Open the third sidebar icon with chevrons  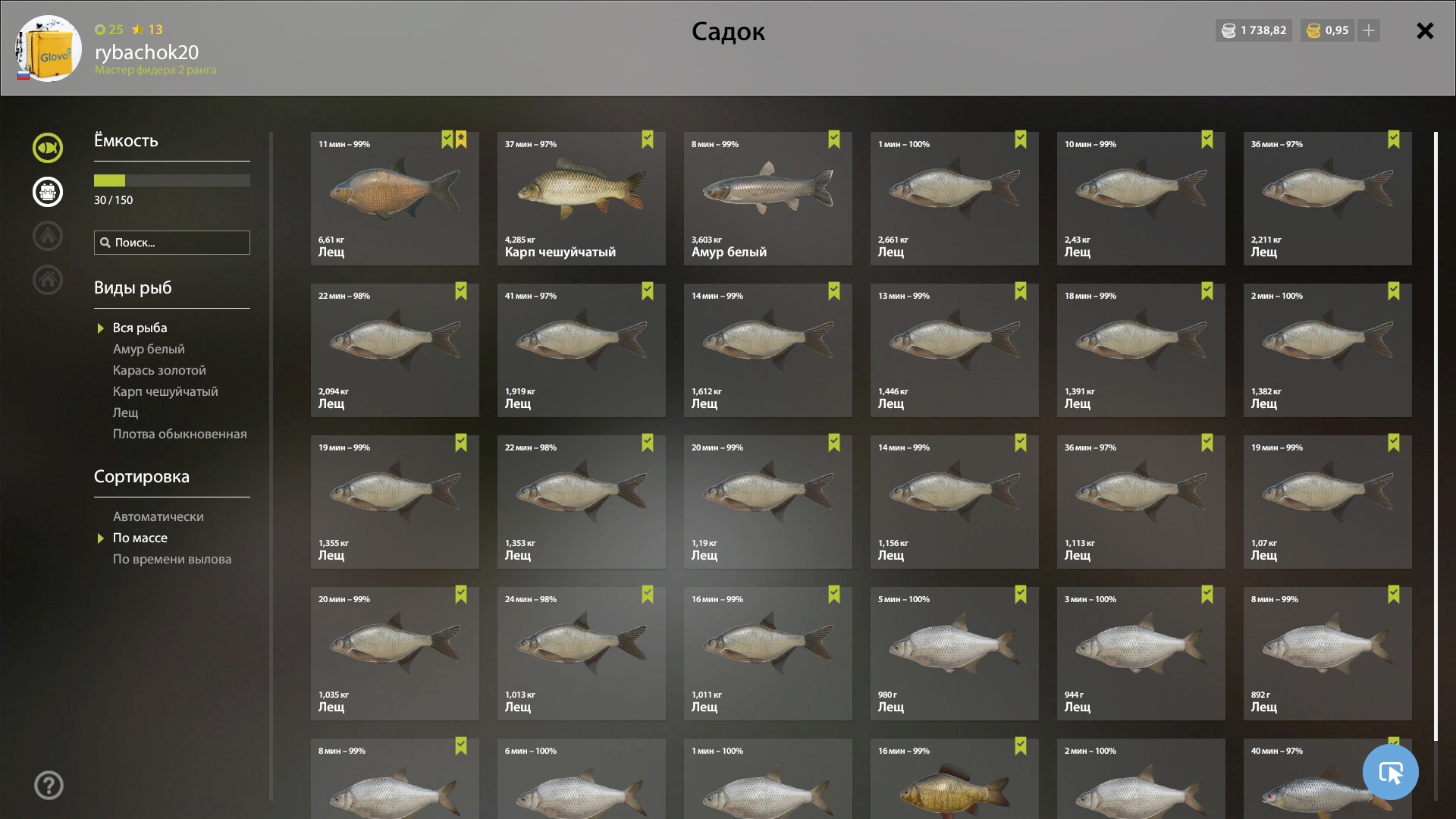[x=47, y=236]
